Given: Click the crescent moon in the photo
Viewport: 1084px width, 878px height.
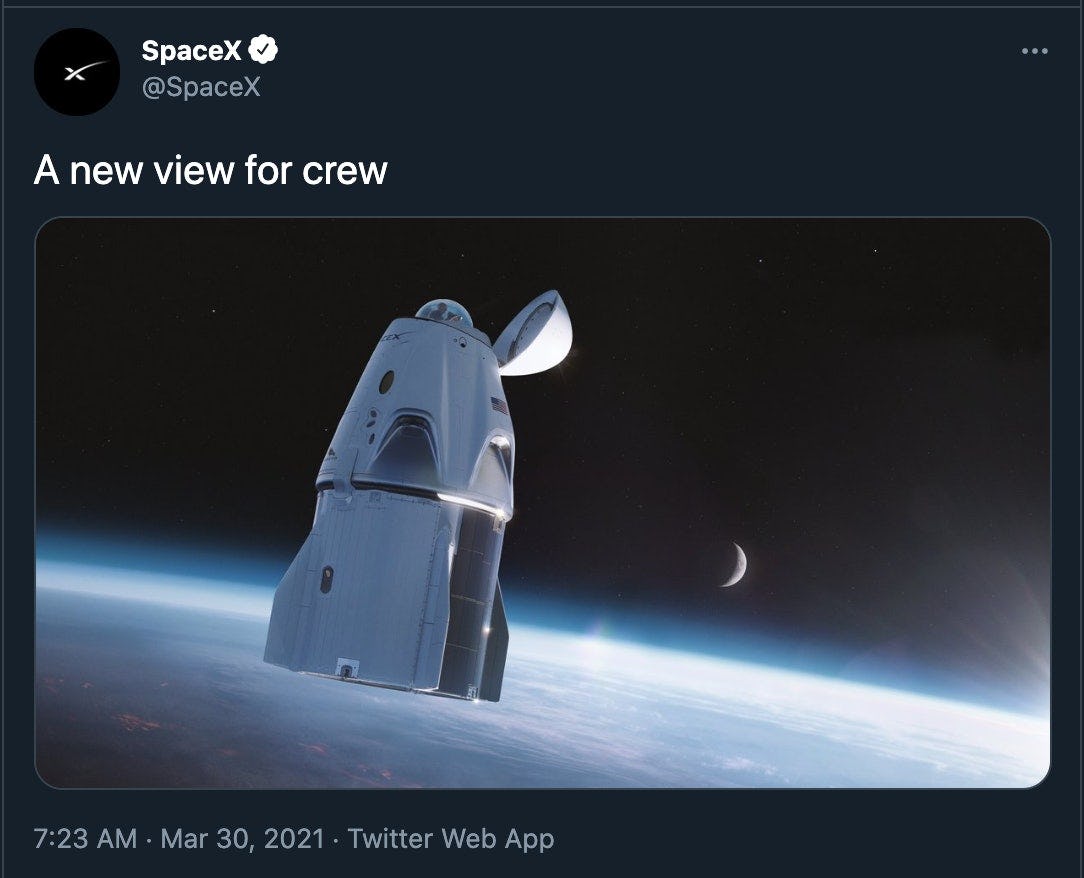Looking at the screenshot, I should pos(735,564).
